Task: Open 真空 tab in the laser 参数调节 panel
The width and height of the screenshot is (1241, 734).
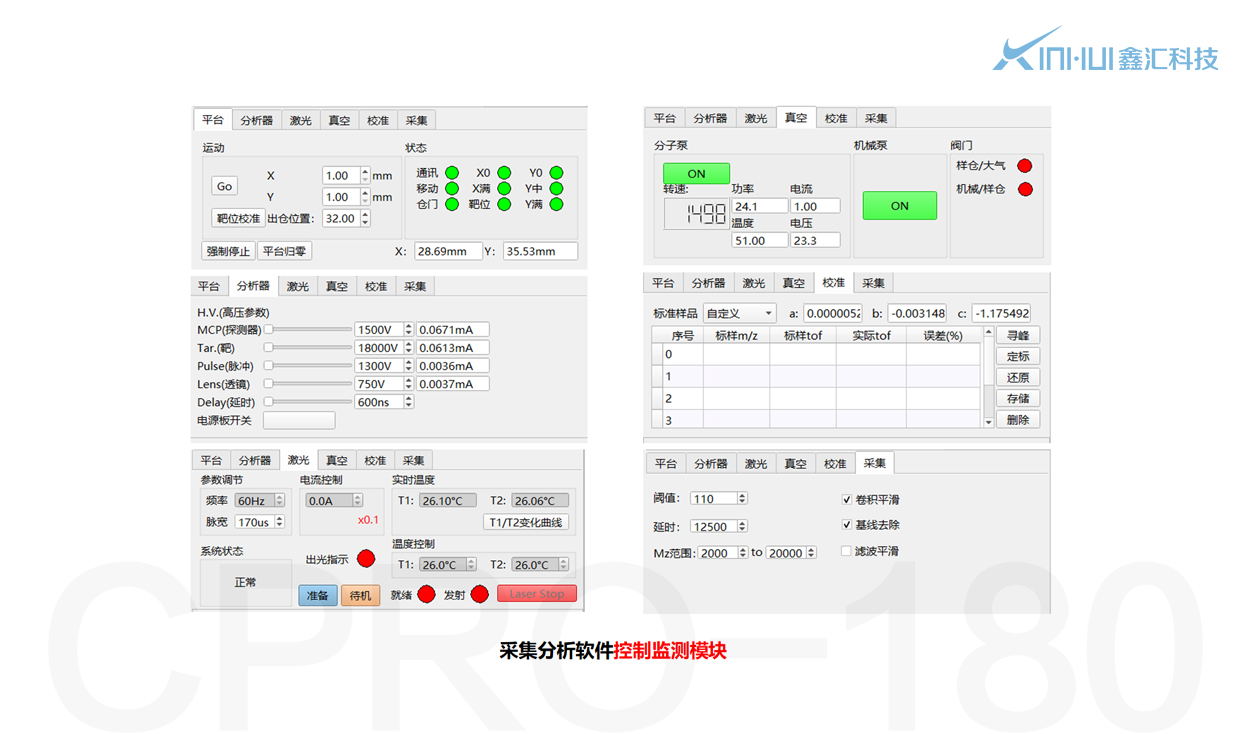Action: [337, 461]
